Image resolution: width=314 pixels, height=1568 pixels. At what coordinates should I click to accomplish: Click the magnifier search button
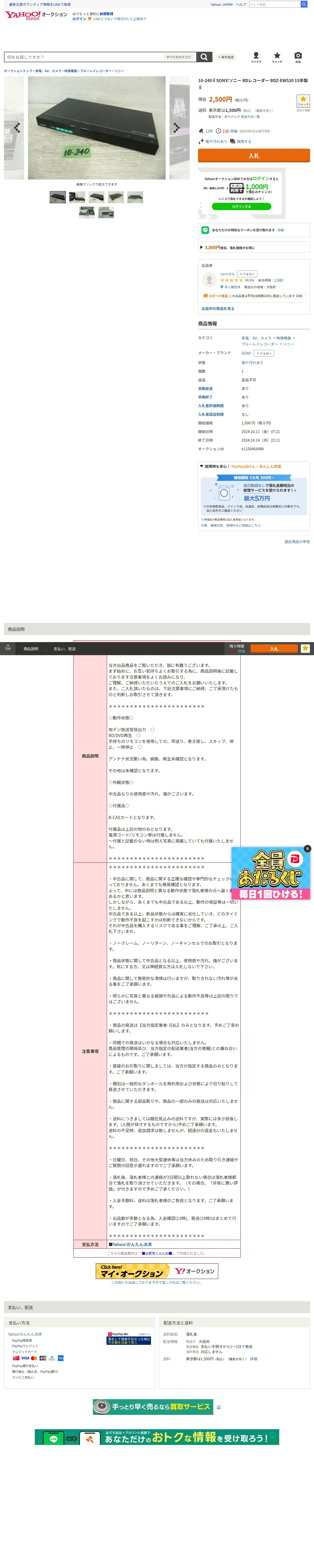(204, 57)
